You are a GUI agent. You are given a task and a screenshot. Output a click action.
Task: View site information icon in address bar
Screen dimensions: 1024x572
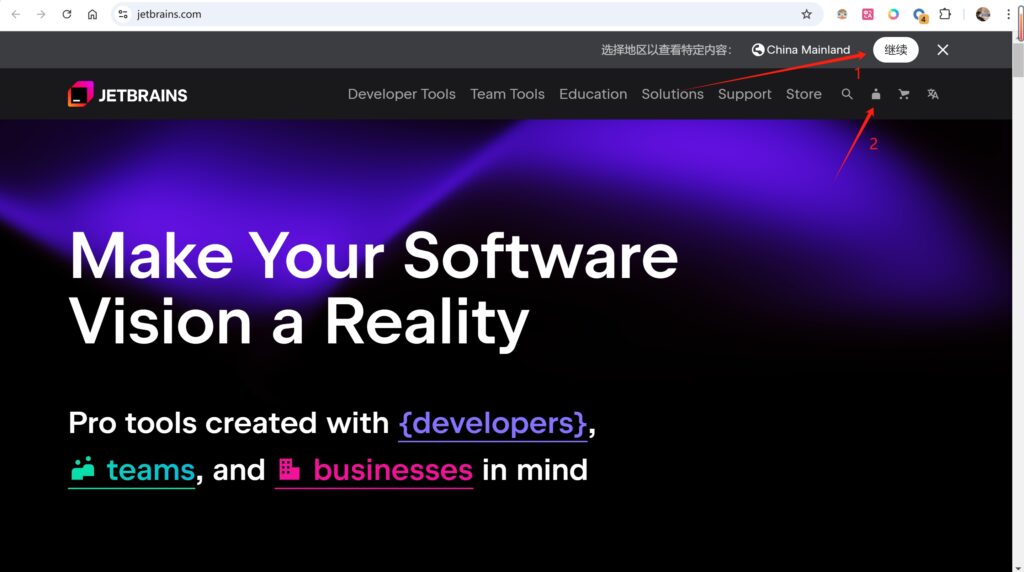(x=123, y=14)
